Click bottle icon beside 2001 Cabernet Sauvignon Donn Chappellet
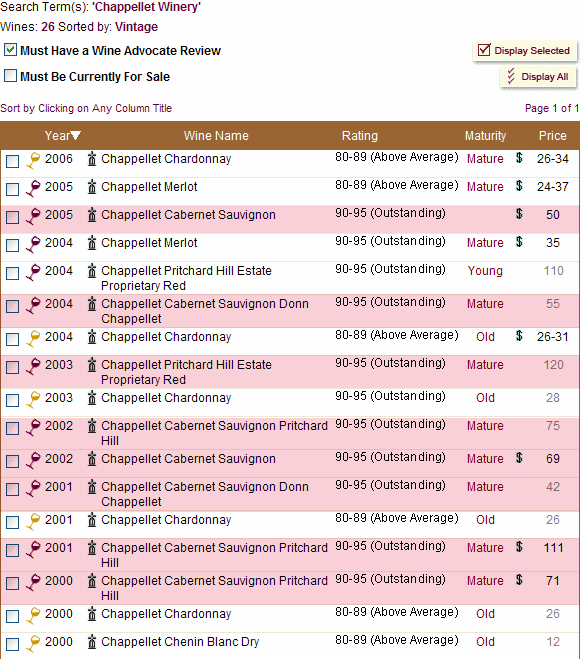Screen dimensions: 580x659 pyautogui.click(x=92, y=487)
